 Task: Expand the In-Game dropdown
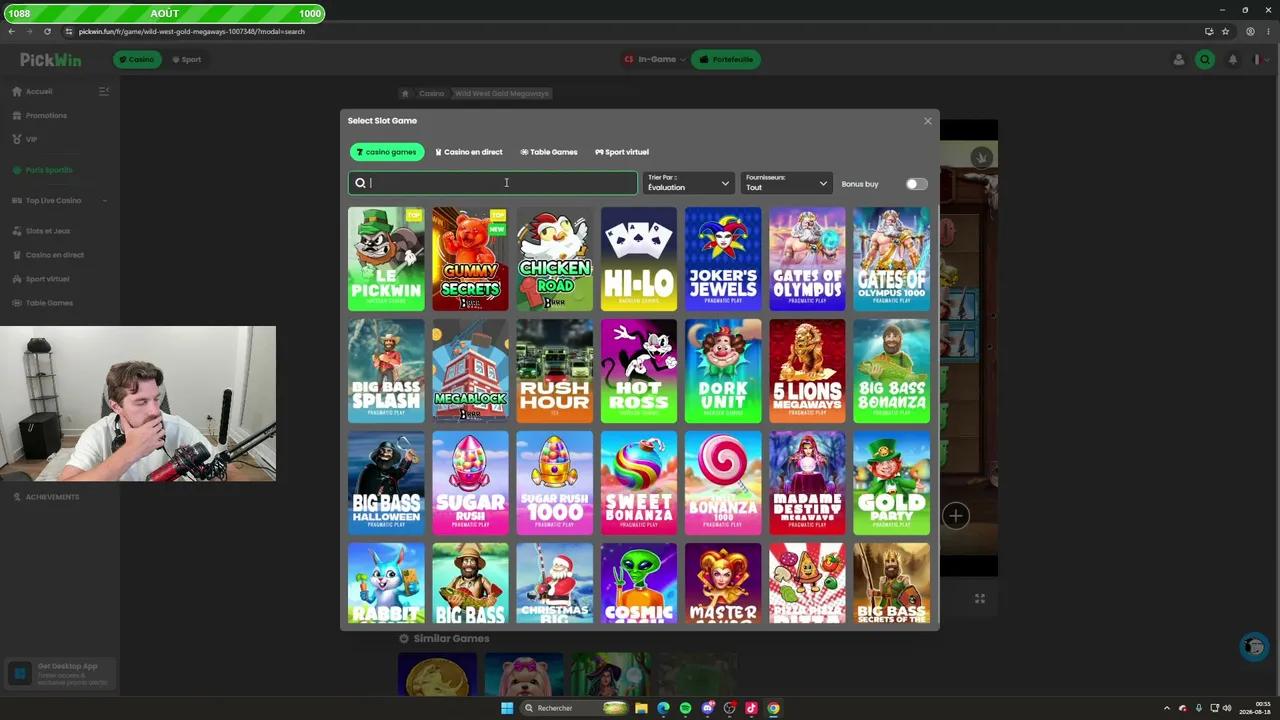(x=655, y=59)
